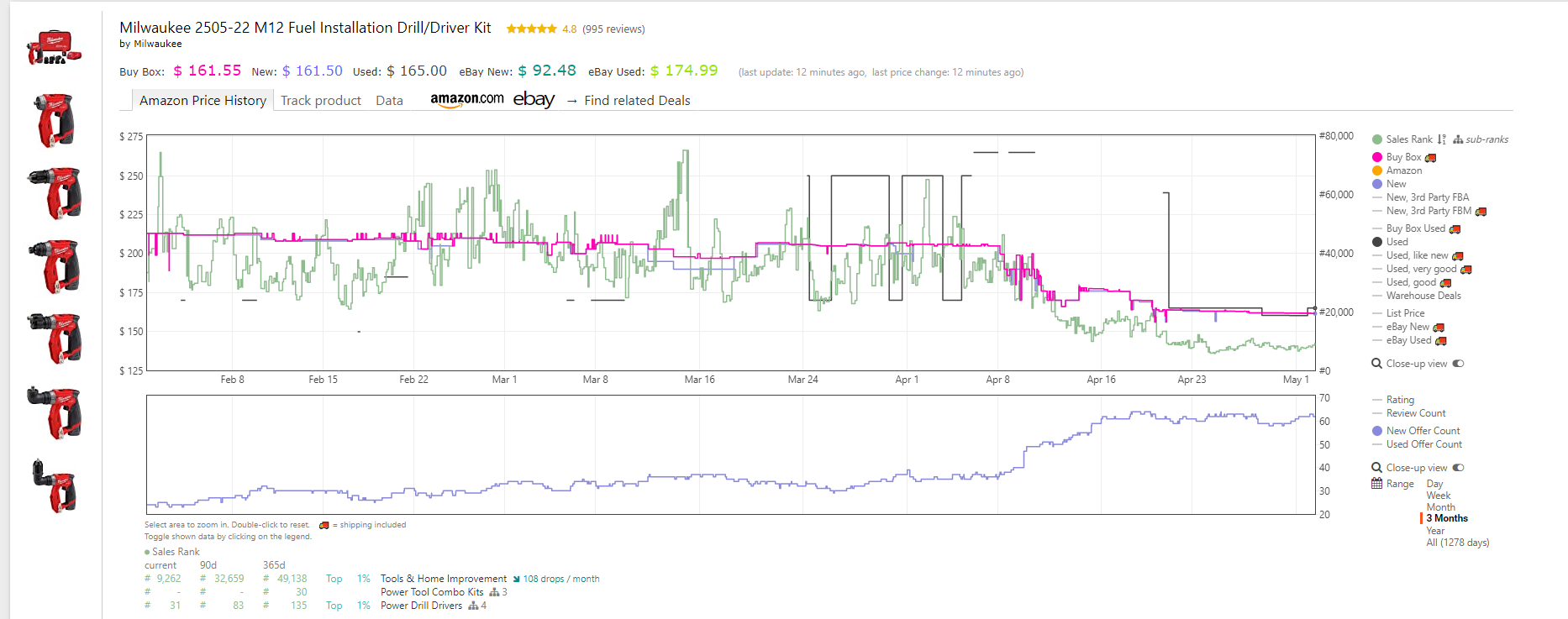Click the eBay Used price $ 174.99
Screen dimensions: 1568x619
click(x=684, y=71)
